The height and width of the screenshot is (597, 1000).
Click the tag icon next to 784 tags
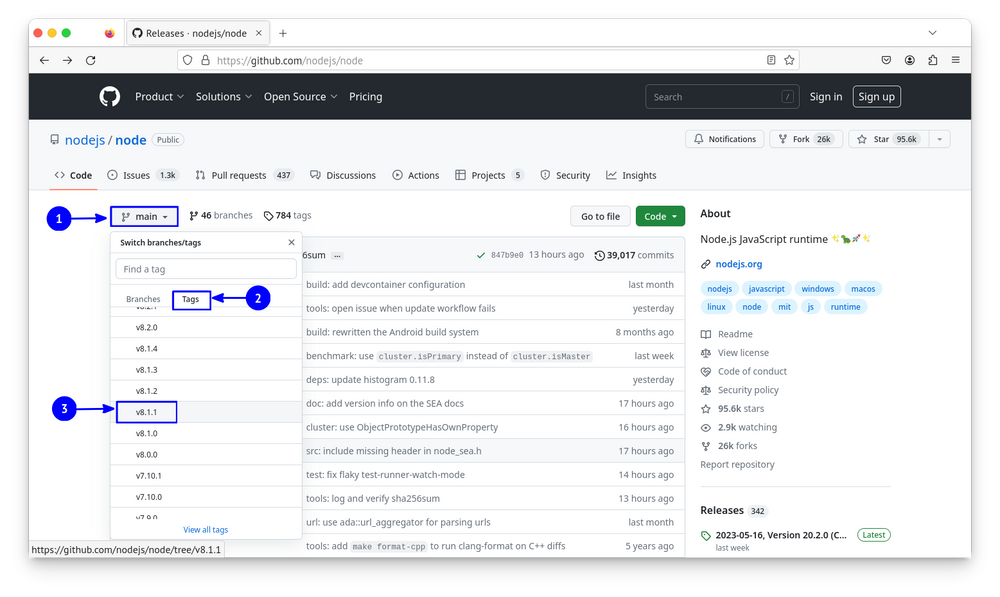click(268, 215)
